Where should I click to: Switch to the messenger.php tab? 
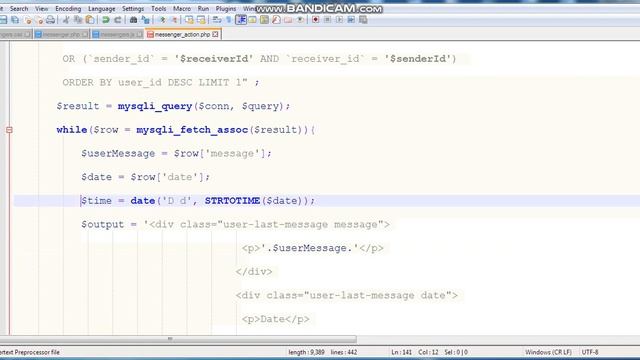pos(62,35)
